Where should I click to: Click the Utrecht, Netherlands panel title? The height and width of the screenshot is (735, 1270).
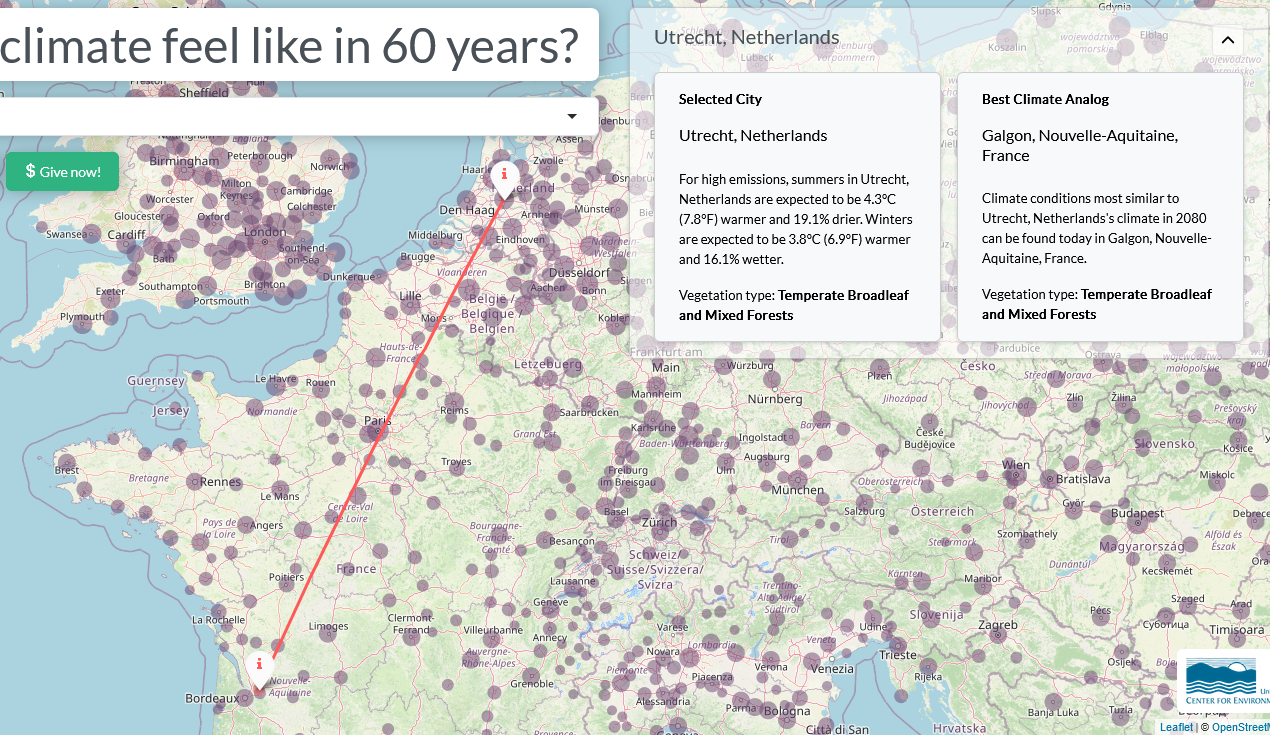pos(746,37)
